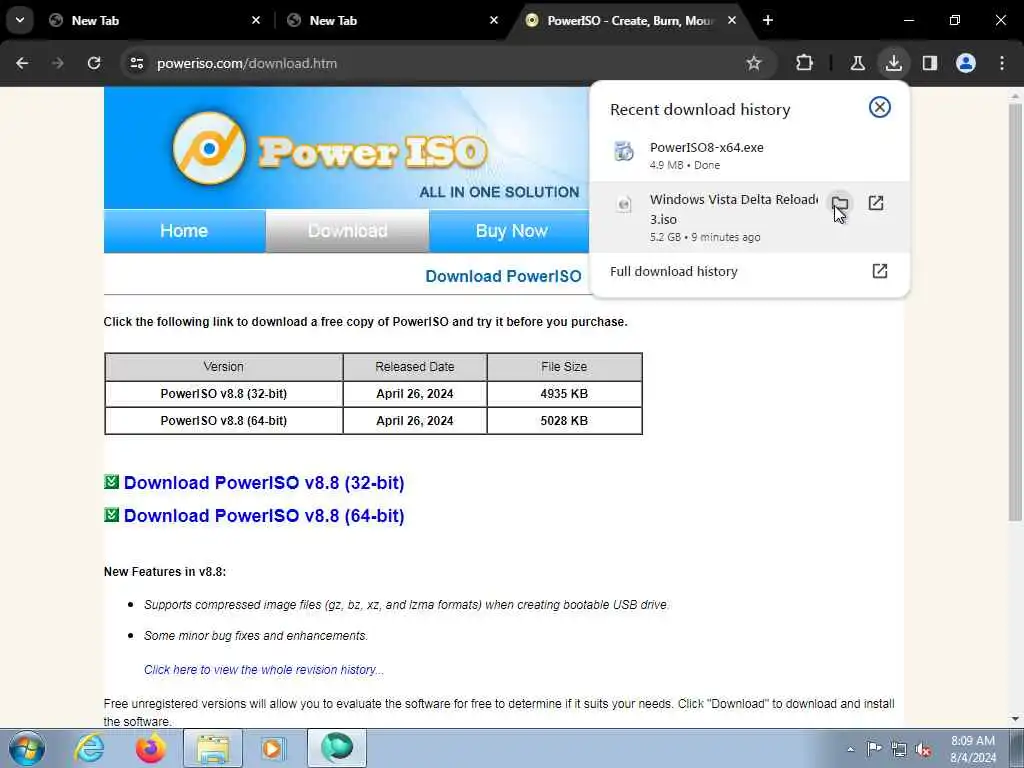
Task: Bookmark this page with the star icon
Action: tap(754, 63)
